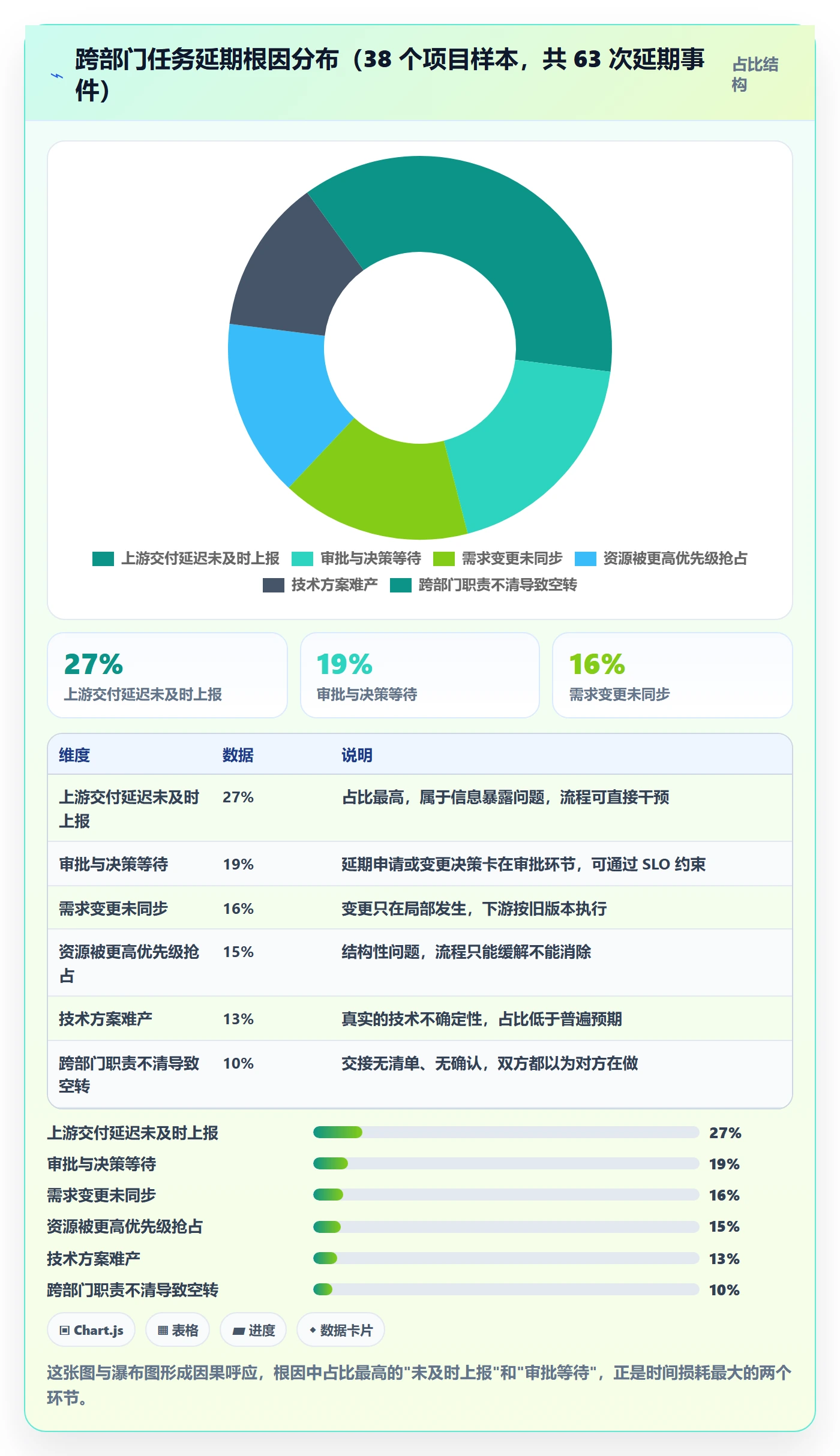The width and height of the screenshot is (840, 1456).
Task: Click the Chart.js tag chip
Action: (x=91, y=1330)
